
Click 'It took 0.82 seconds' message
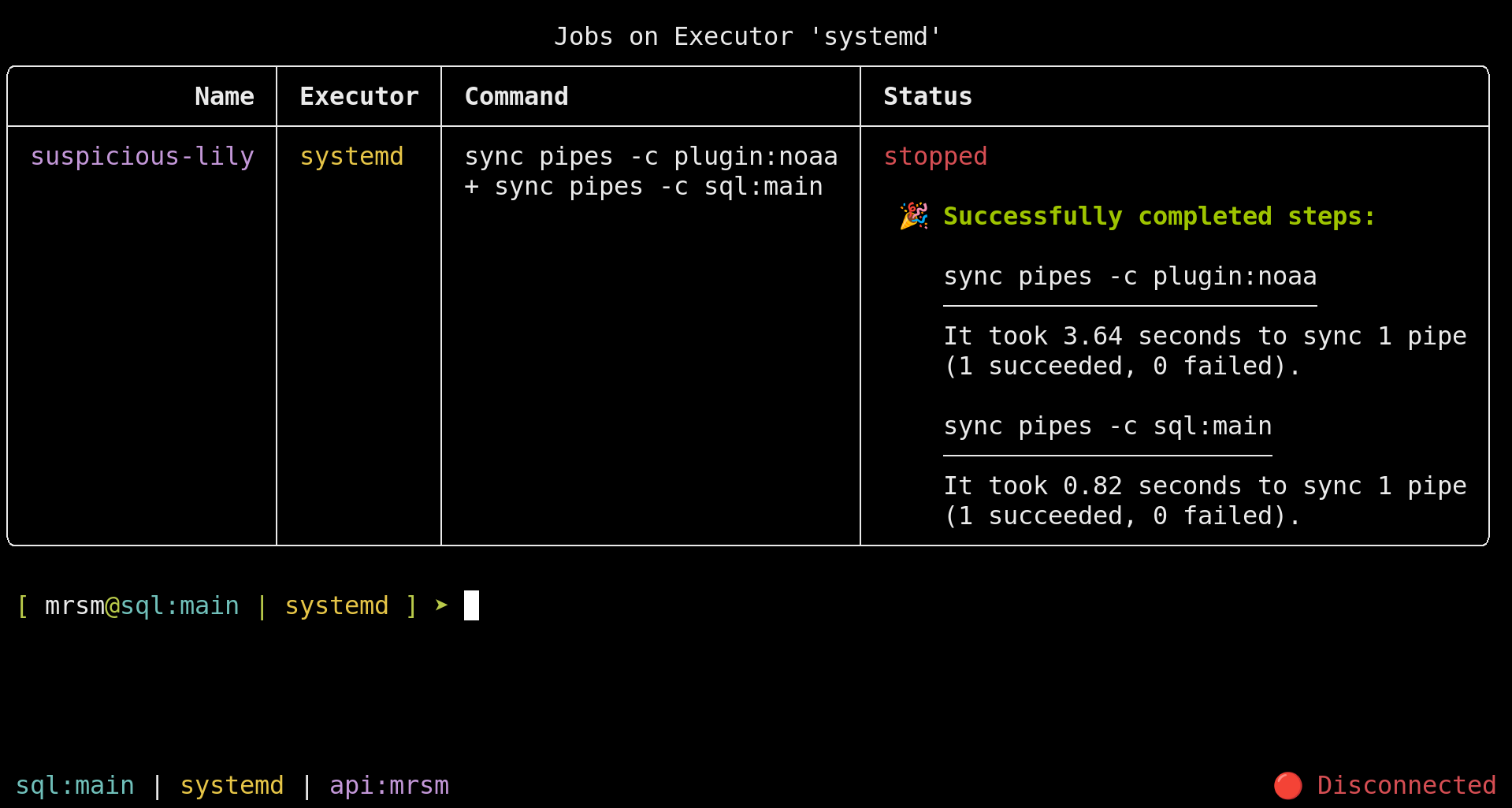click(x=1205, y=501)
